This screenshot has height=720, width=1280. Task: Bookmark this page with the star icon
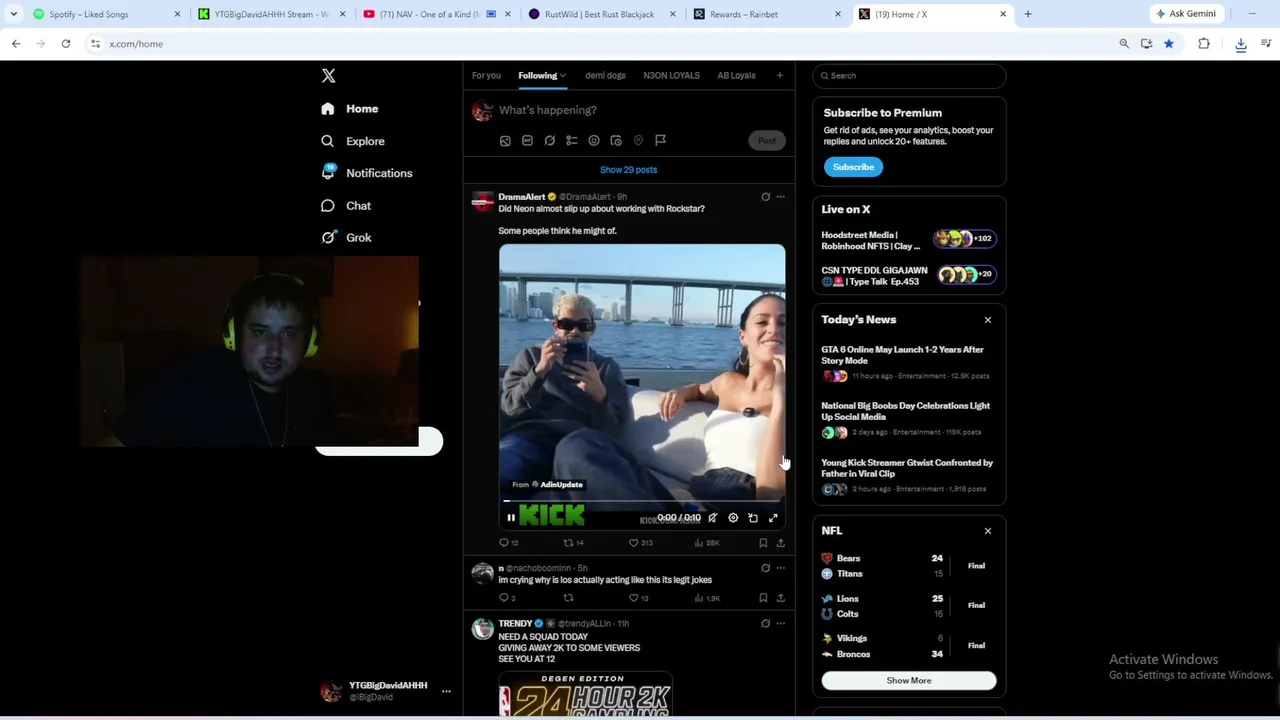click(1168, 44)
